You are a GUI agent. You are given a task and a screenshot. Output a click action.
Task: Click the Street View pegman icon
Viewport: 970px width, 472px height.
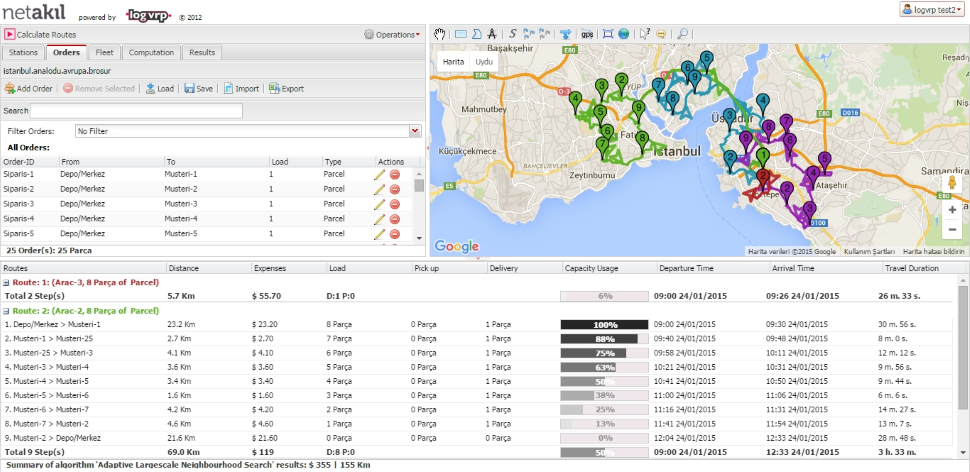pyautogui.click(x=952, y=184)
